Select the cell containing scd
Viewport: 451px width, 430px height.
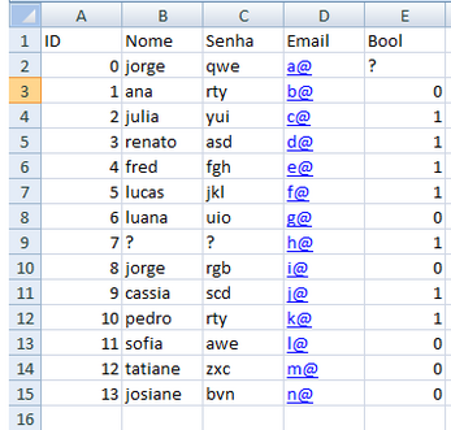click(243, 293)
